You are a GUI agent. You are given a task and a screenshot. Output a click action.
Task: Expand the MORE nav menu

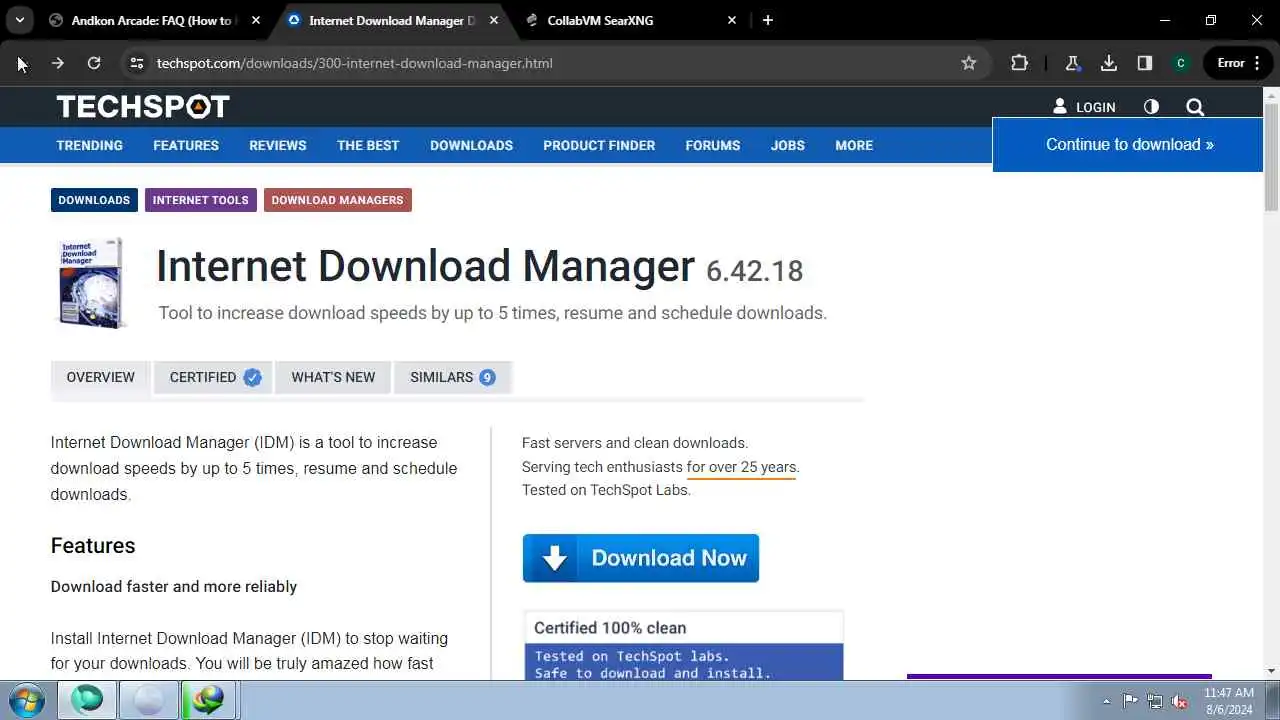pyautogui.click(x=854, y=145)
